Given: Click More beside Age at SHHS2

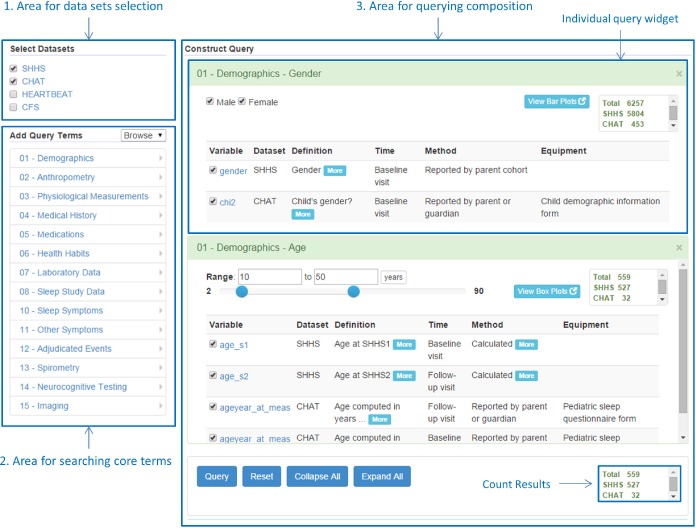Looking at the screenshot, I should click(403, 376).
